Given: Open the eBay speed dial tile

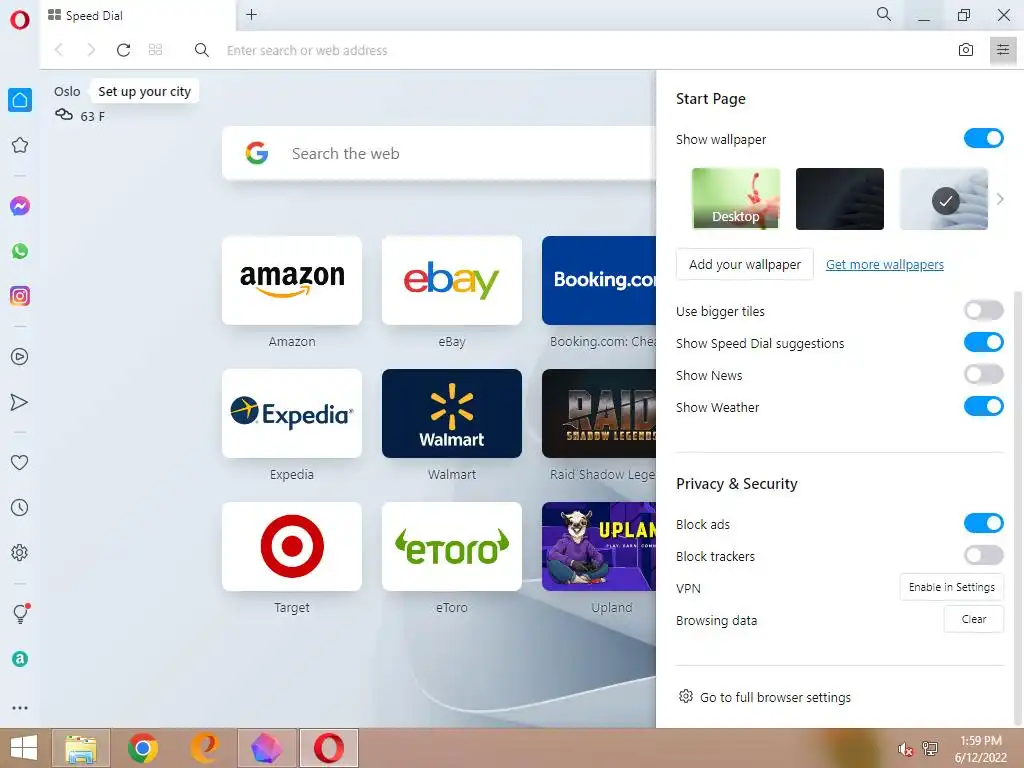Looking at the screenshot, I should tap(452, 280).
